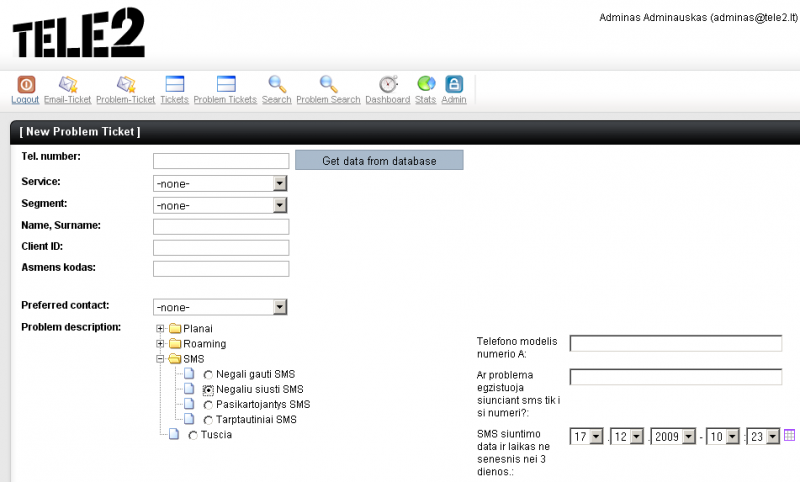800x482 pixels.
Task: Click the document icon beside Negali gauti SMS
Action: tap(189, 373)
